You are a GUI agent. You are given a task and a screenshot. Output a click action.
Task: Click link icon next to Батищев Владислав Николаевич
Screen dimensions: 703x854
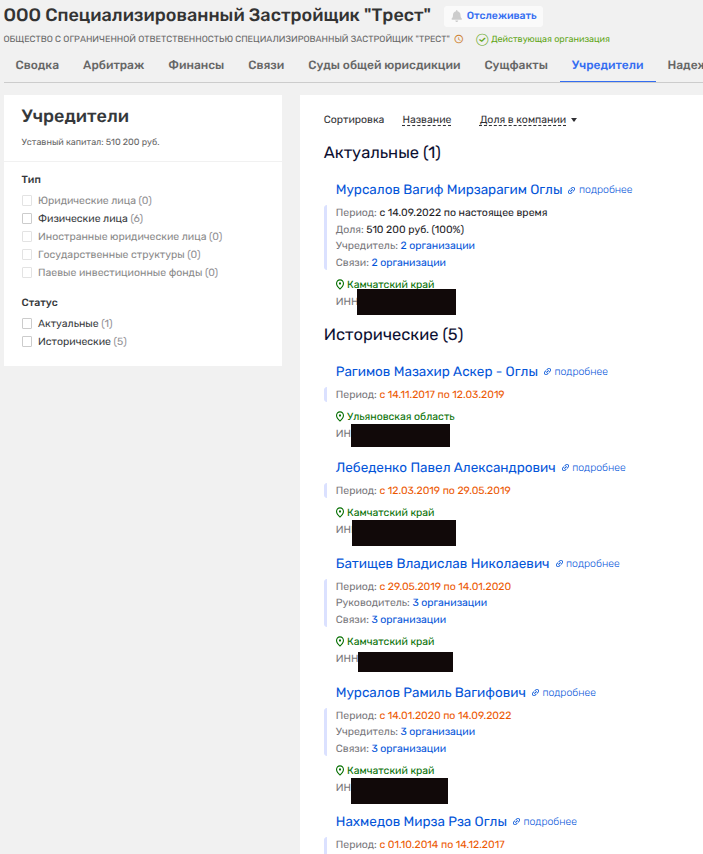[x=560, y=564]
